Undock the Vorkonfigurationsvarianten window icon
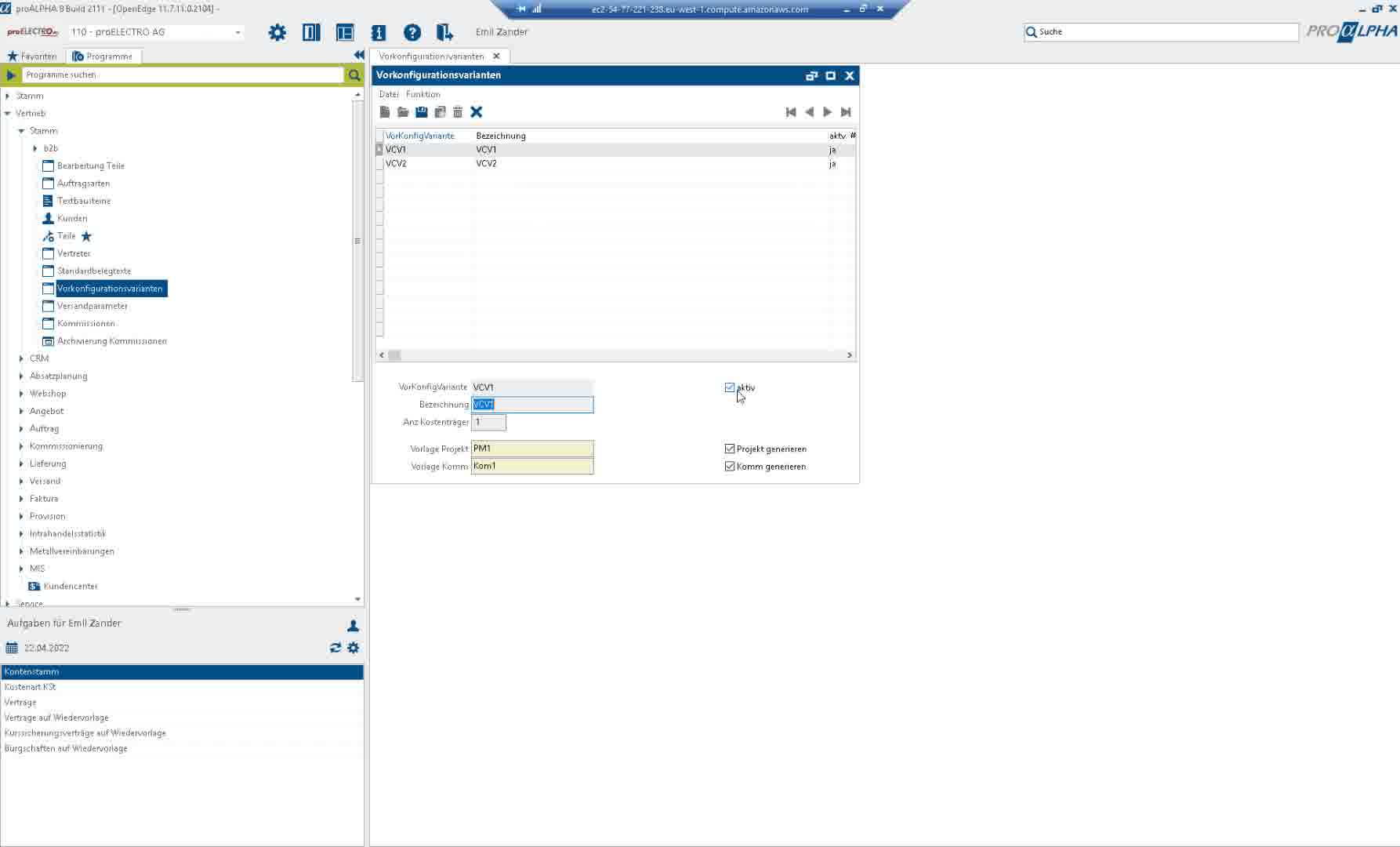 pos(811,75)
